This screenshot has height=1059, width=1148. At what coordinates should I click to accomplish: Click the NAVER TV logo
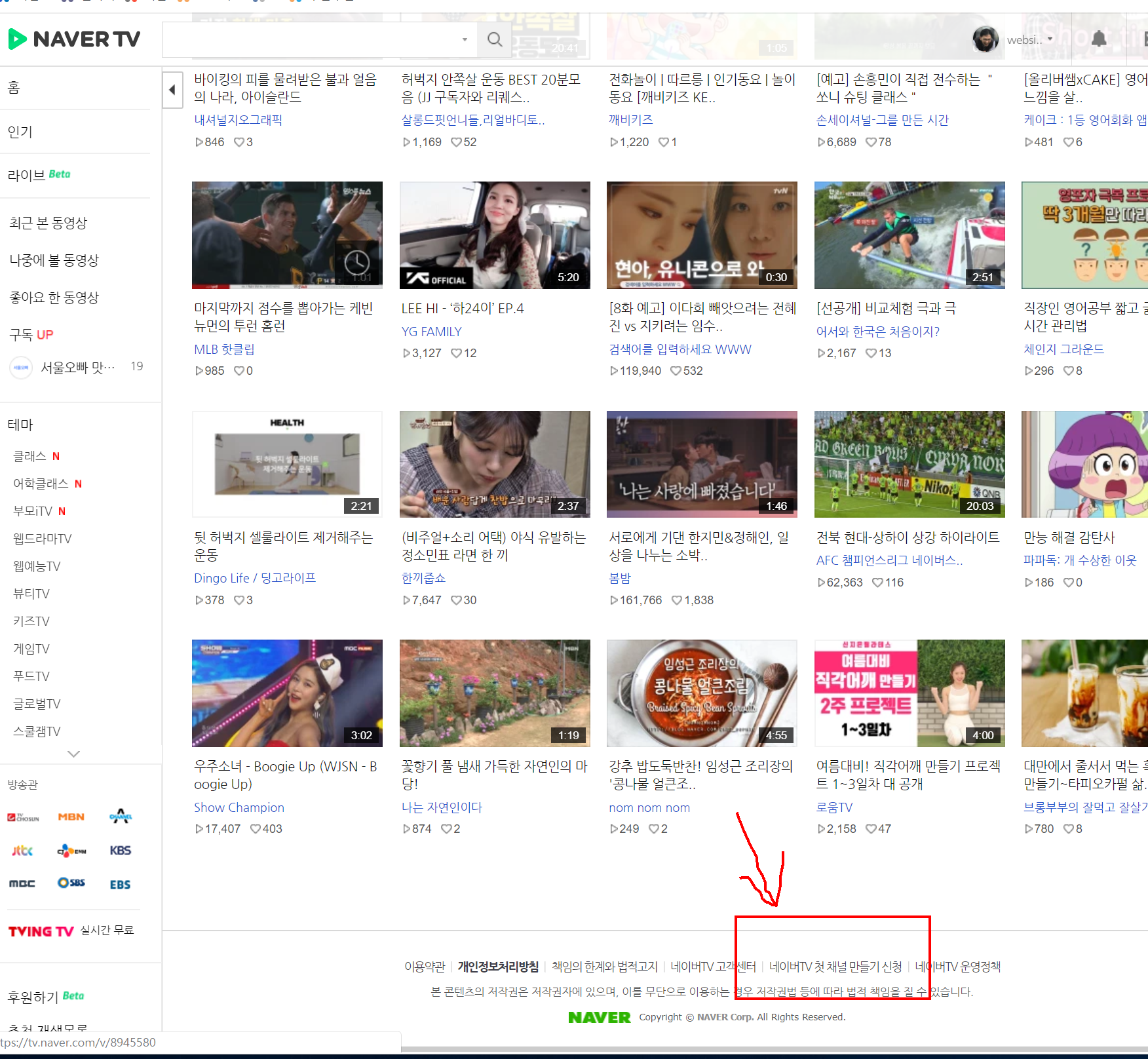pyautogui.click(x=74, y=39)
